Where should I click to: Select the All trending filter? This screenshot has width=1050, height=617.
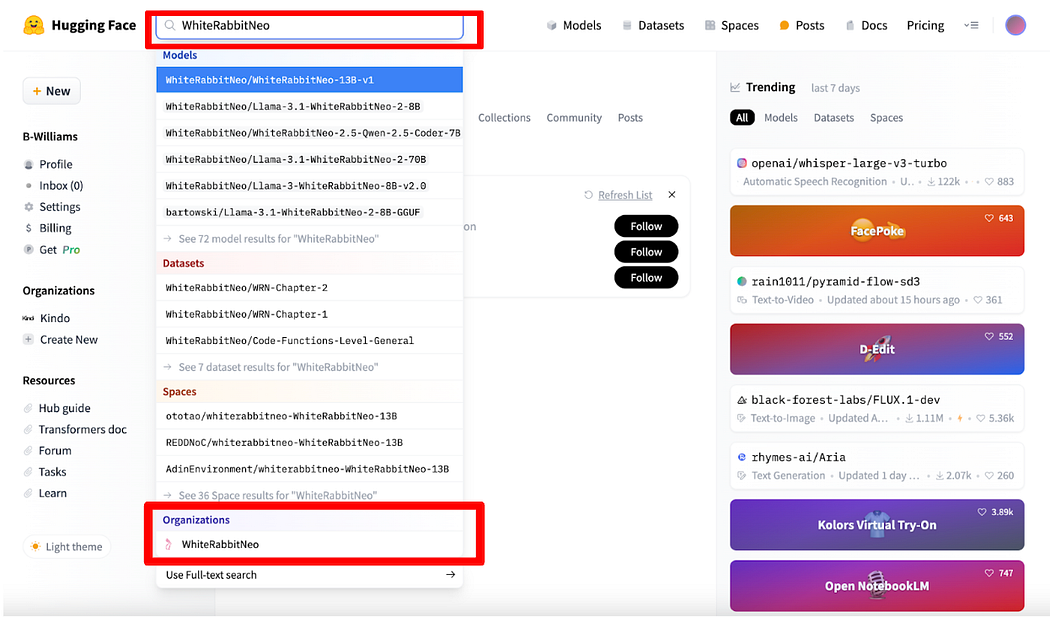742,118
